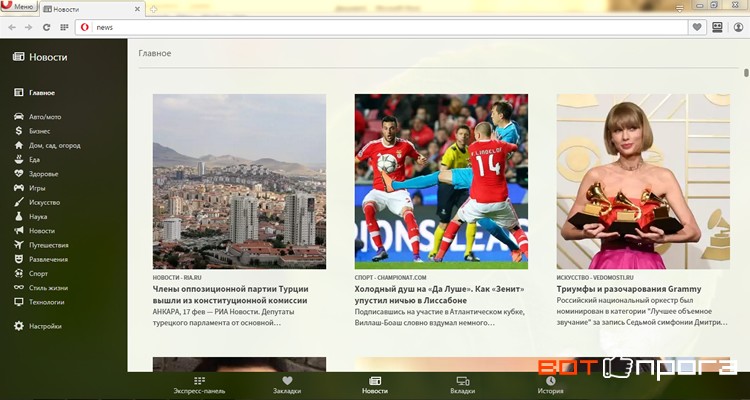Click summary text Российский национальный оркестр
Image resolution: width=750 pixels, height=400 pixels.
click(x=642, y=312)
